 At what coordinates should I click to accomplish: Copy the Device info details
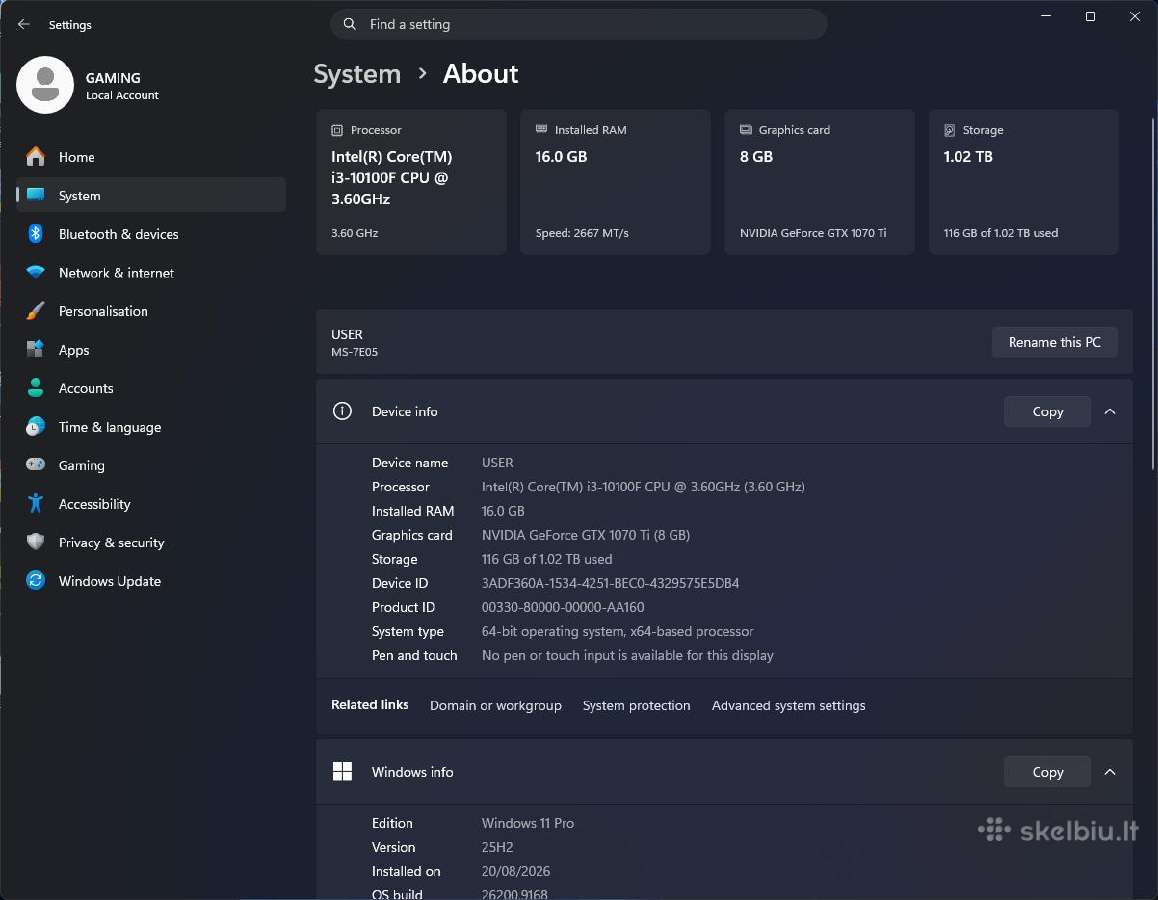(x=1047, y=411)
